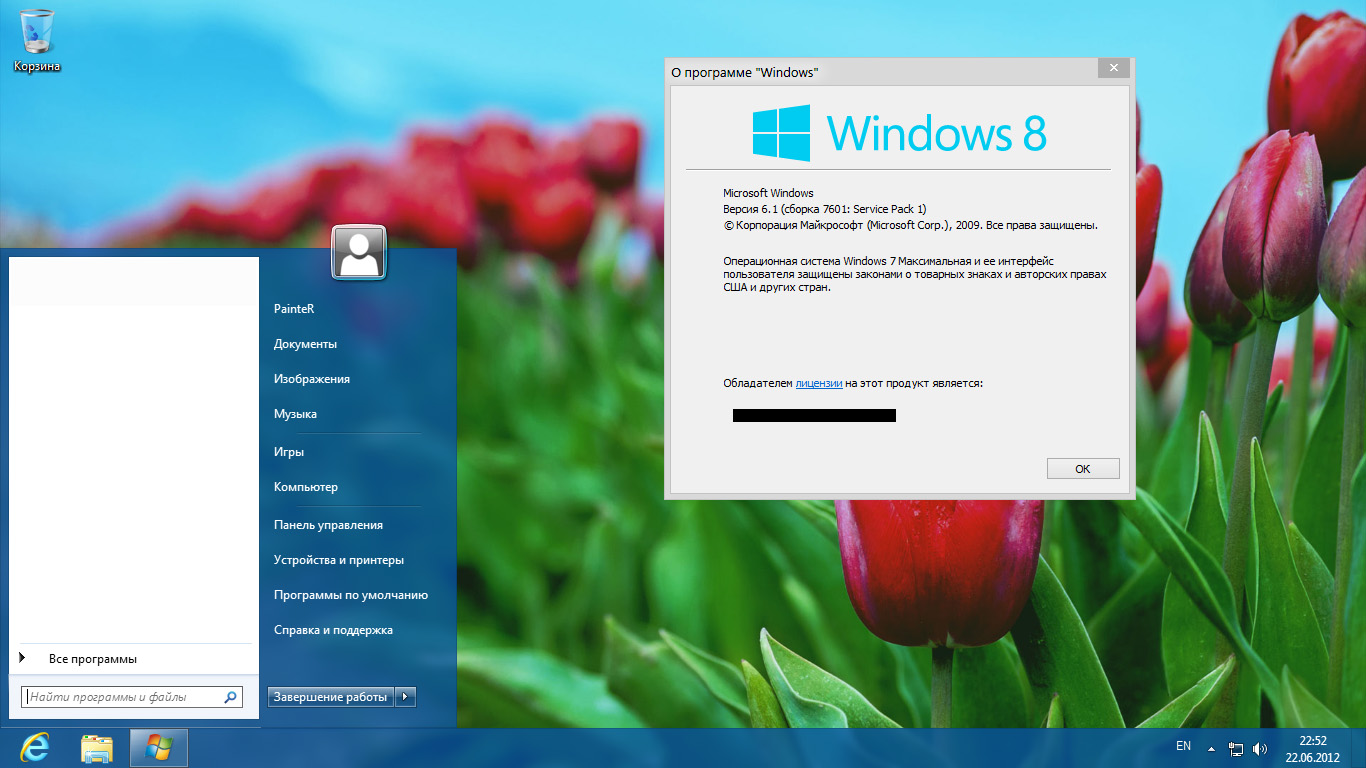Click the Windows 8 logo in the dialog
The width and height of the screenshot is (1366, 768).
pyautogui.click(x=899, y=132)
